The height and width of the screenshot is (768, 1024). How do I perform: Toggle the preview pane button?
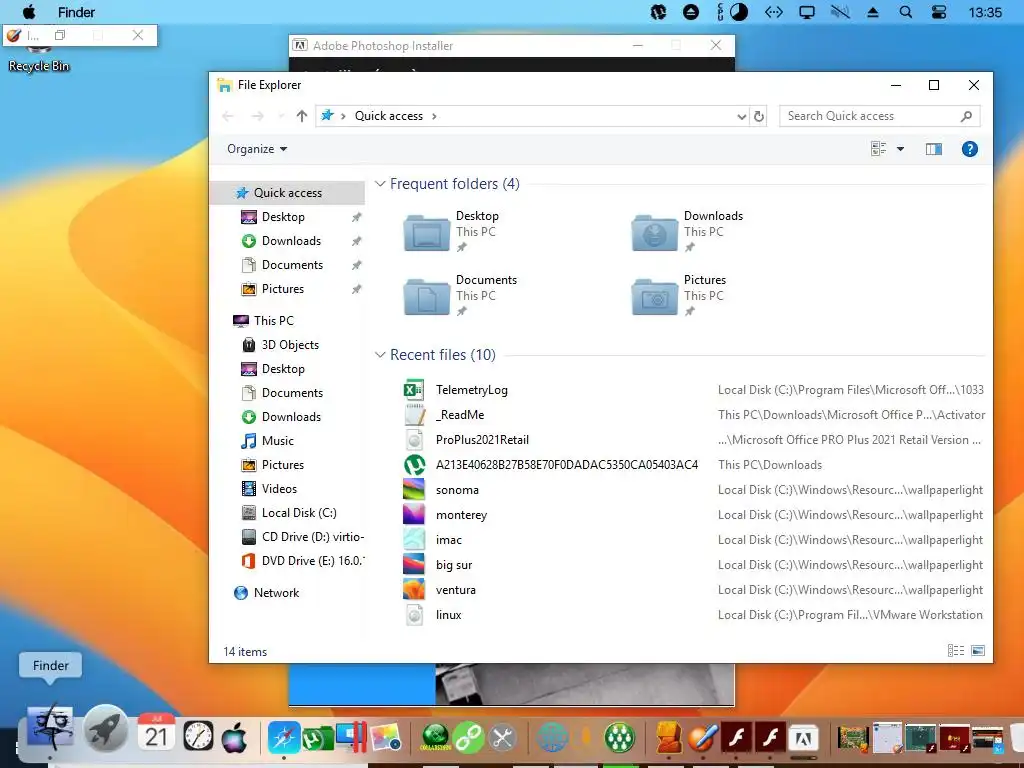point(934,149)
